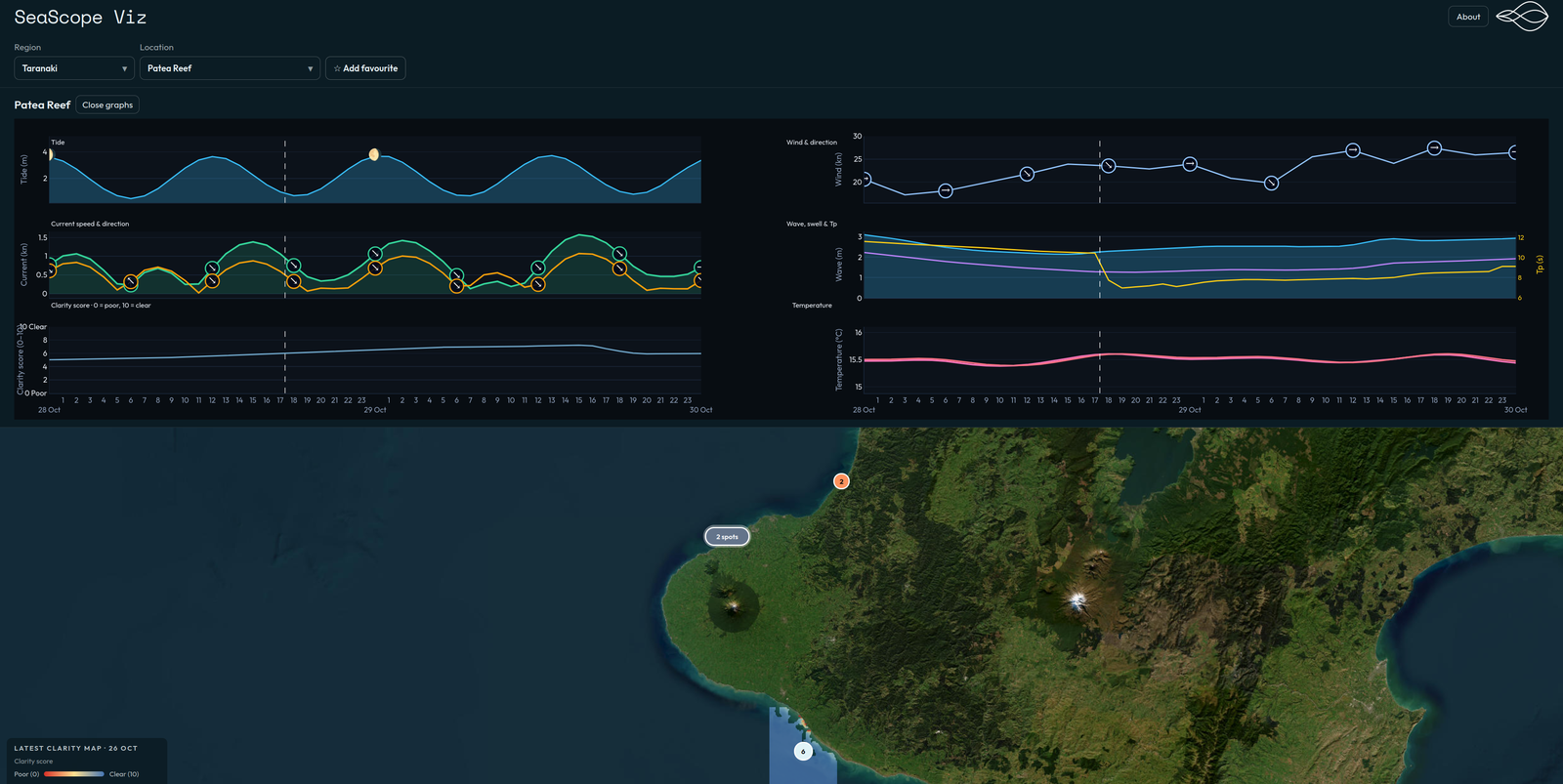The height and width of the screenshot is (784, 1563).
Task: Click orange current marker at 29 Oct hour 12
Action: [538, 284]
